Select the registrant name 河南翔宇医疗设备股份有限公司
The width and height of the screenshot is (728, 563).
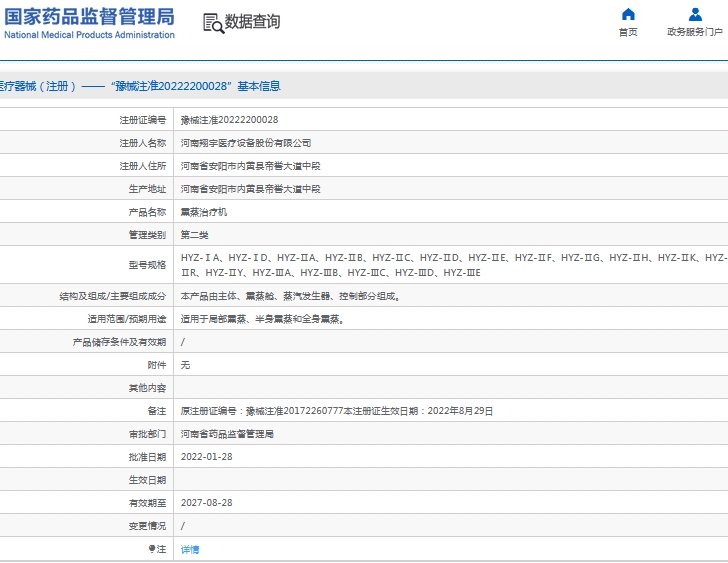tap(246, 143)
